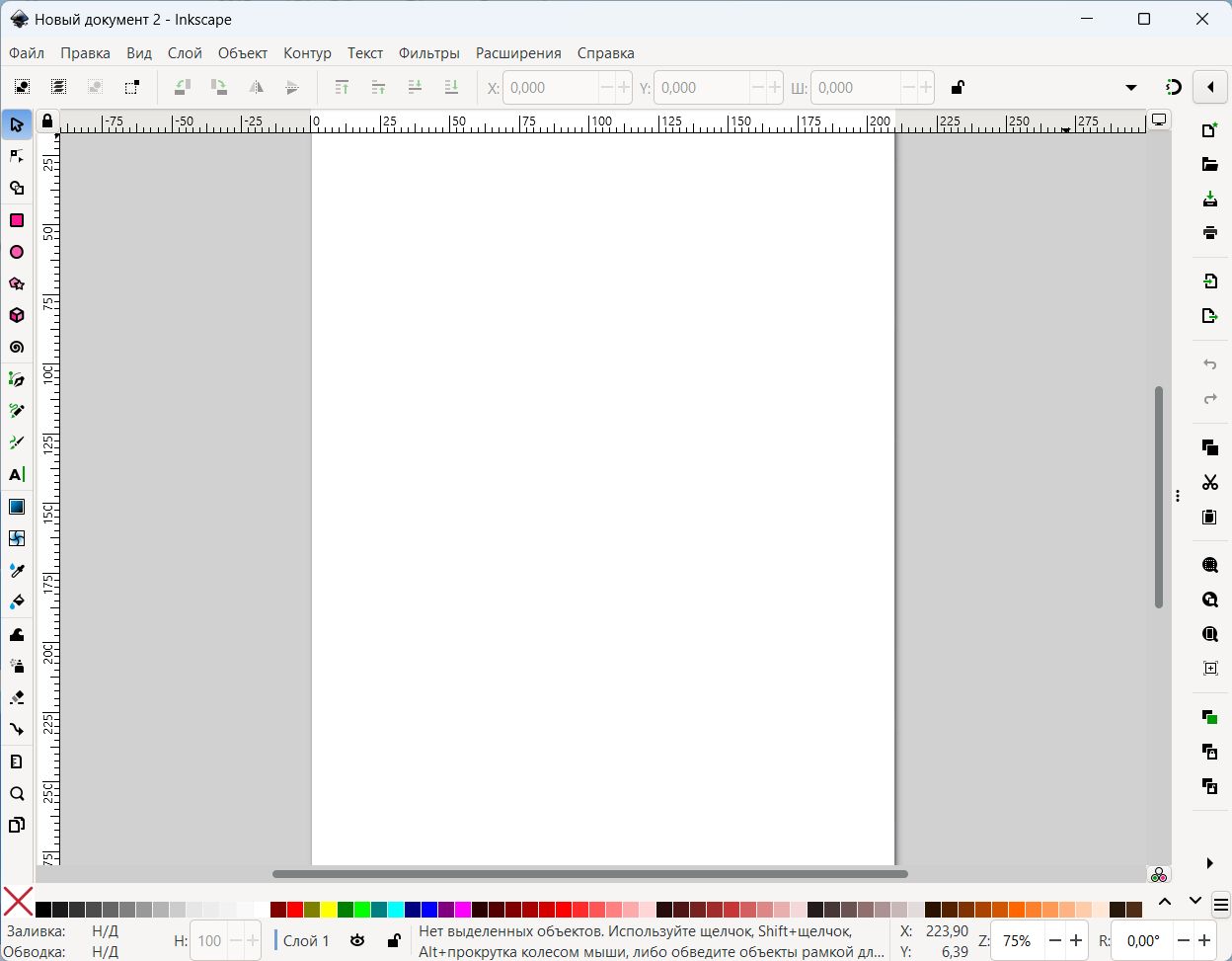Expand the tool controls overflow dropdown arrow
The image size is (1232, 961).
[x=1131, y=88]
